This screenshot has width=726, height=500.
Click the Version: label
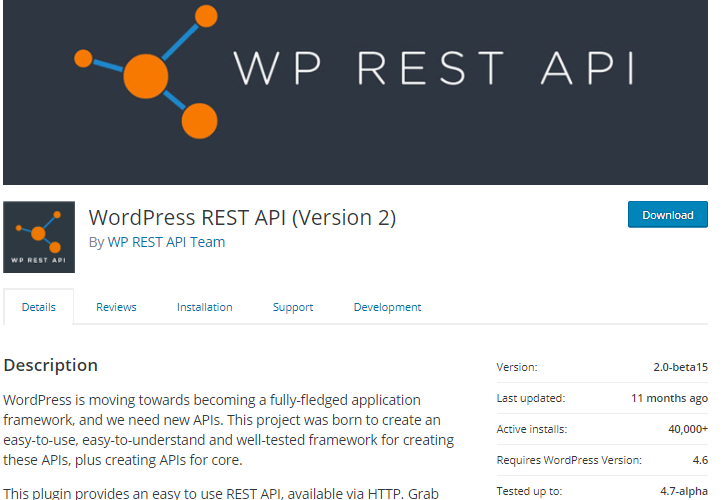click(517, 367)
